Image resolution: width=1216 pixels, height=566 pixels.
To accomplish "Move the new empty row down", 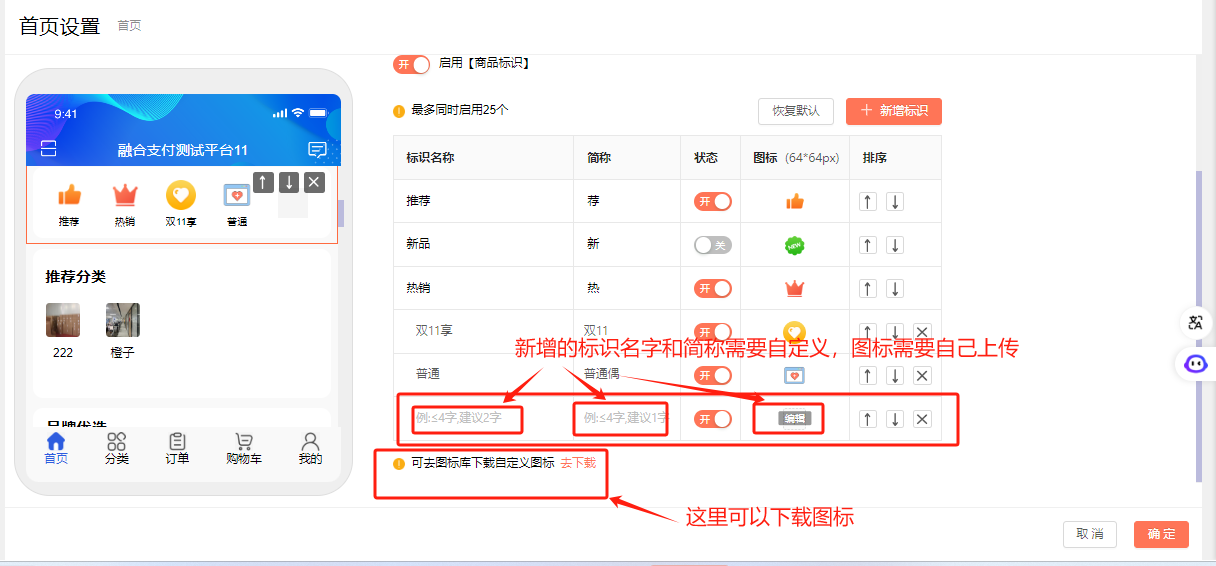I will point(895,419).
